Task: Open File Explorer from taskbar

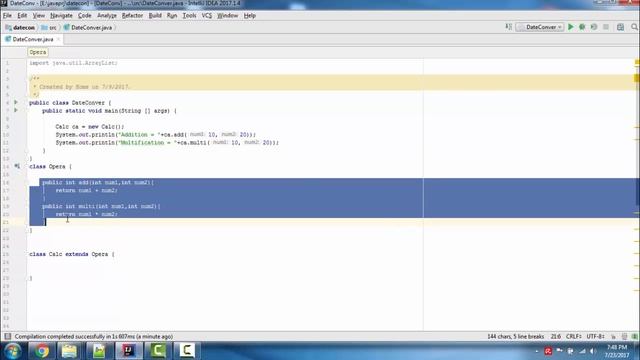Action: coord(69,351)
